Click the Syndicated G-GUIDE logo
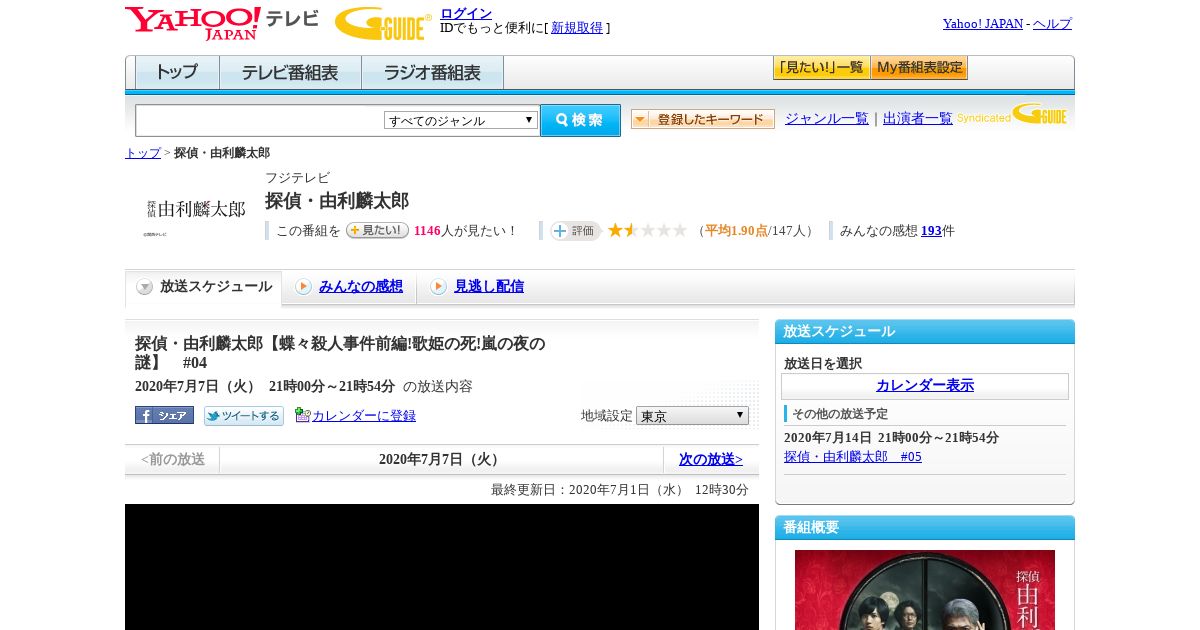 pos(1012,115)
